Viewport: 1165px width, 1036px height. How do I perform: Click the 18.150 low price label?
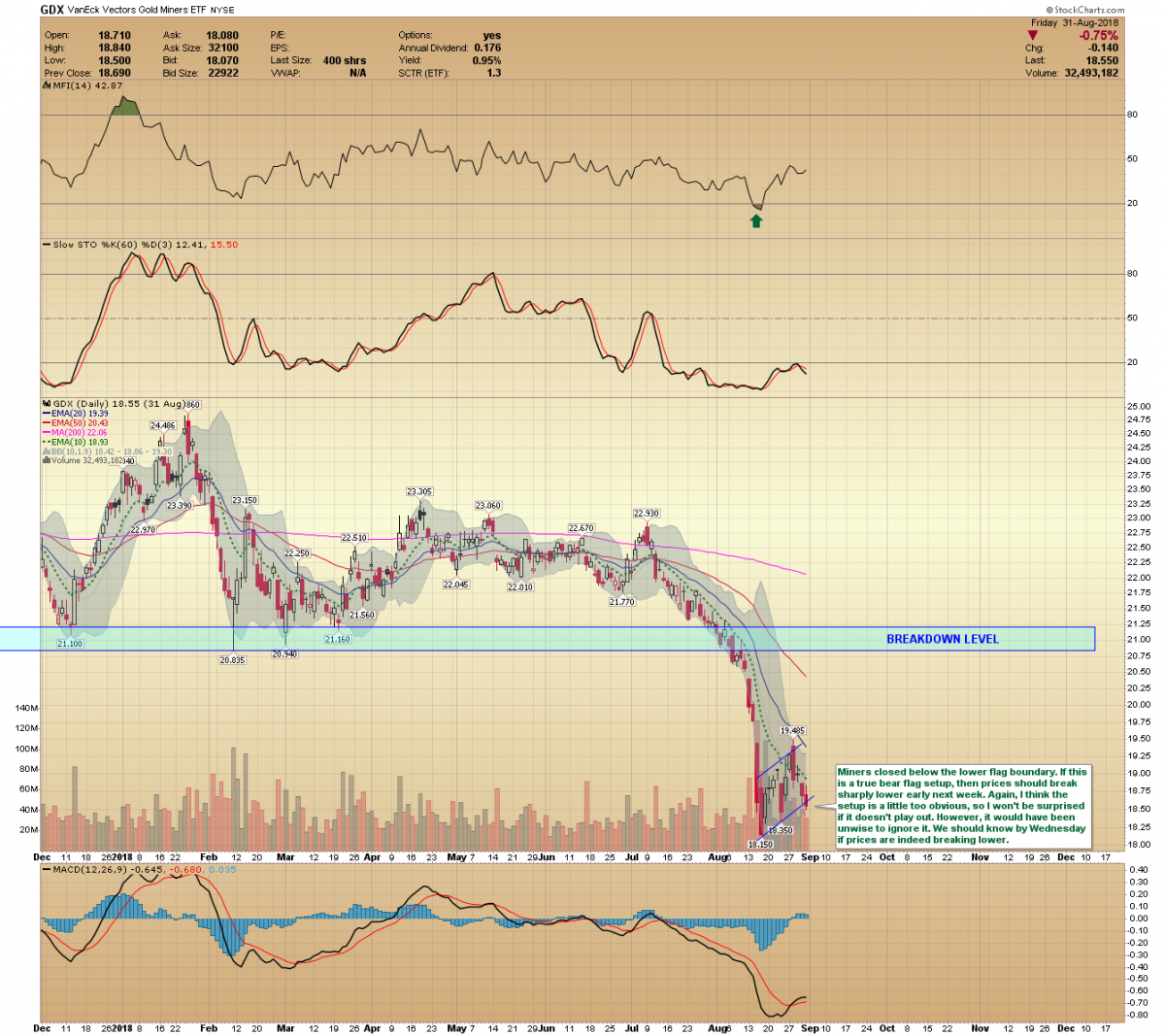tap(760, 845)
